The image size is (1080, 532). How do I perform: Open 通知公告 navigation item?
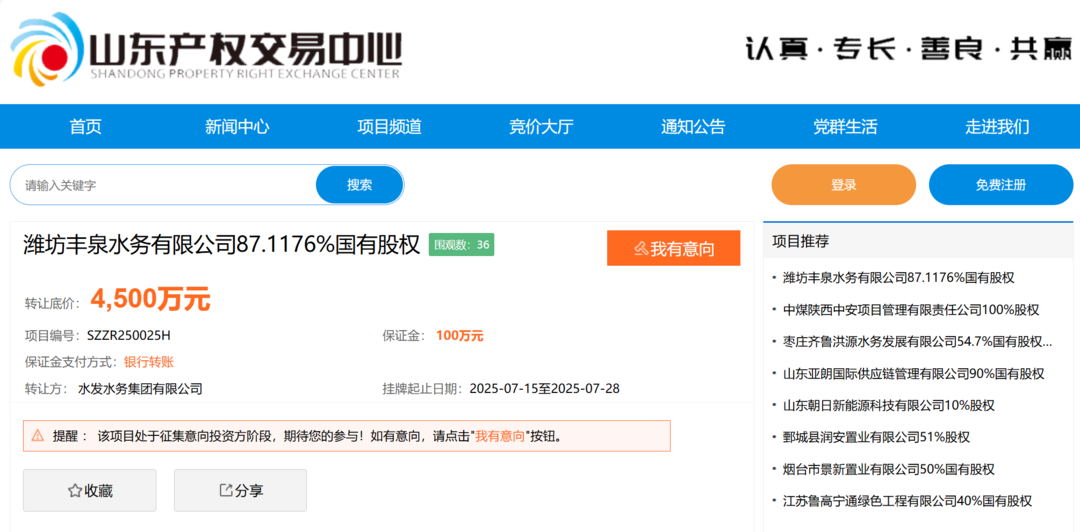click(x=693, y=127)
